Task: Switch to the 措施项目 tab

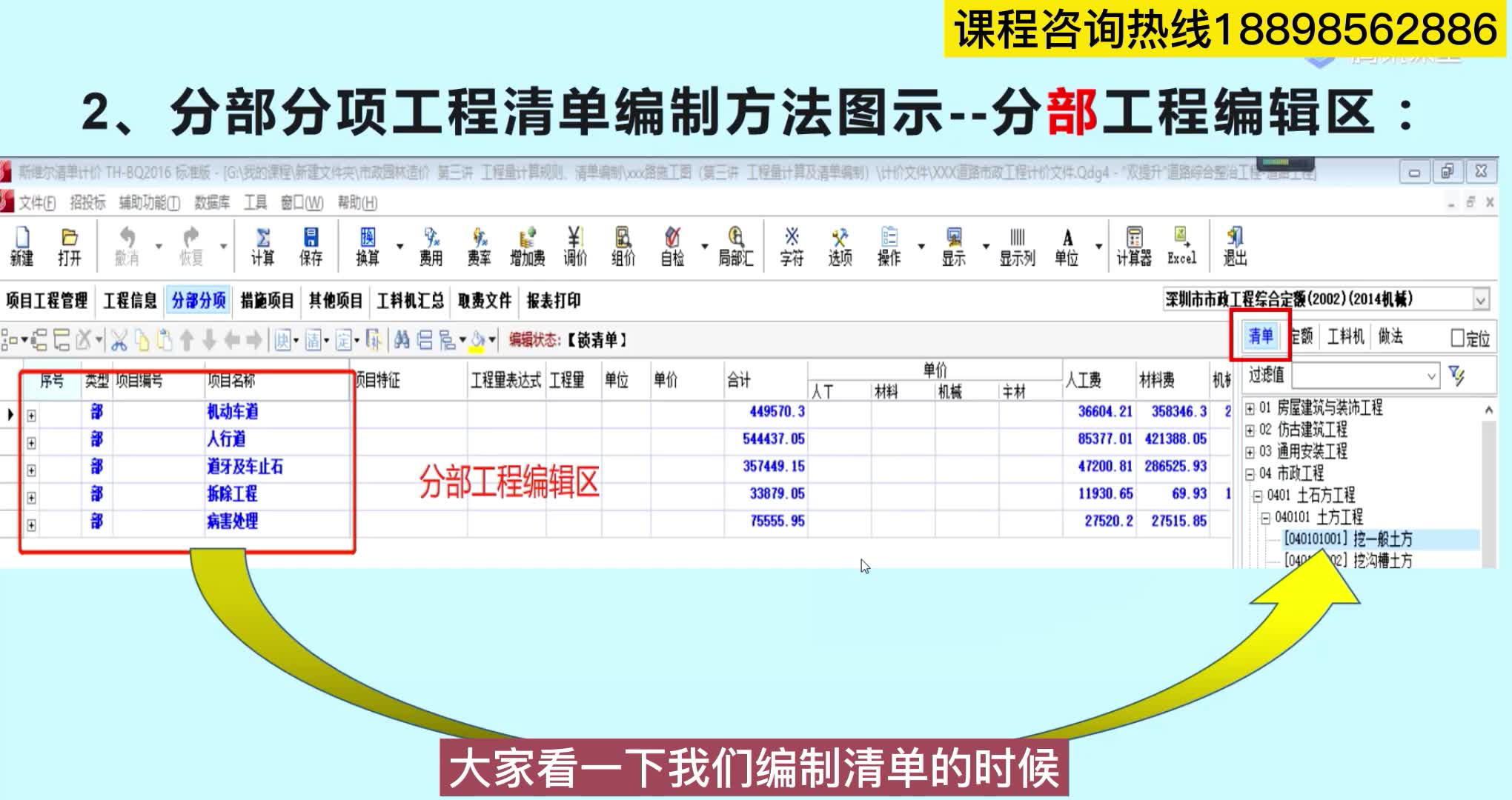Action: point(267,300)
